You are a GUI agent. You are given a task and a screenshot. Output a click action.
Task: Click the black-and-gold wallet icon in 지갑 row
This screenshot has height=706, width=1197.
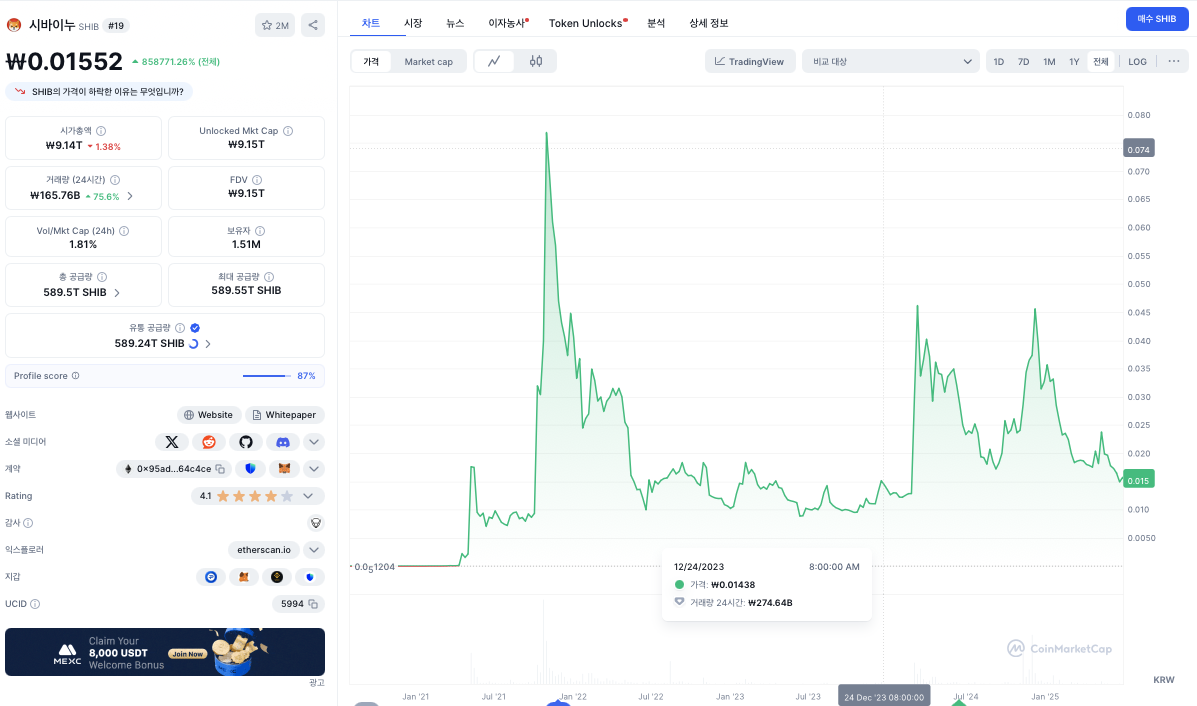277,577
